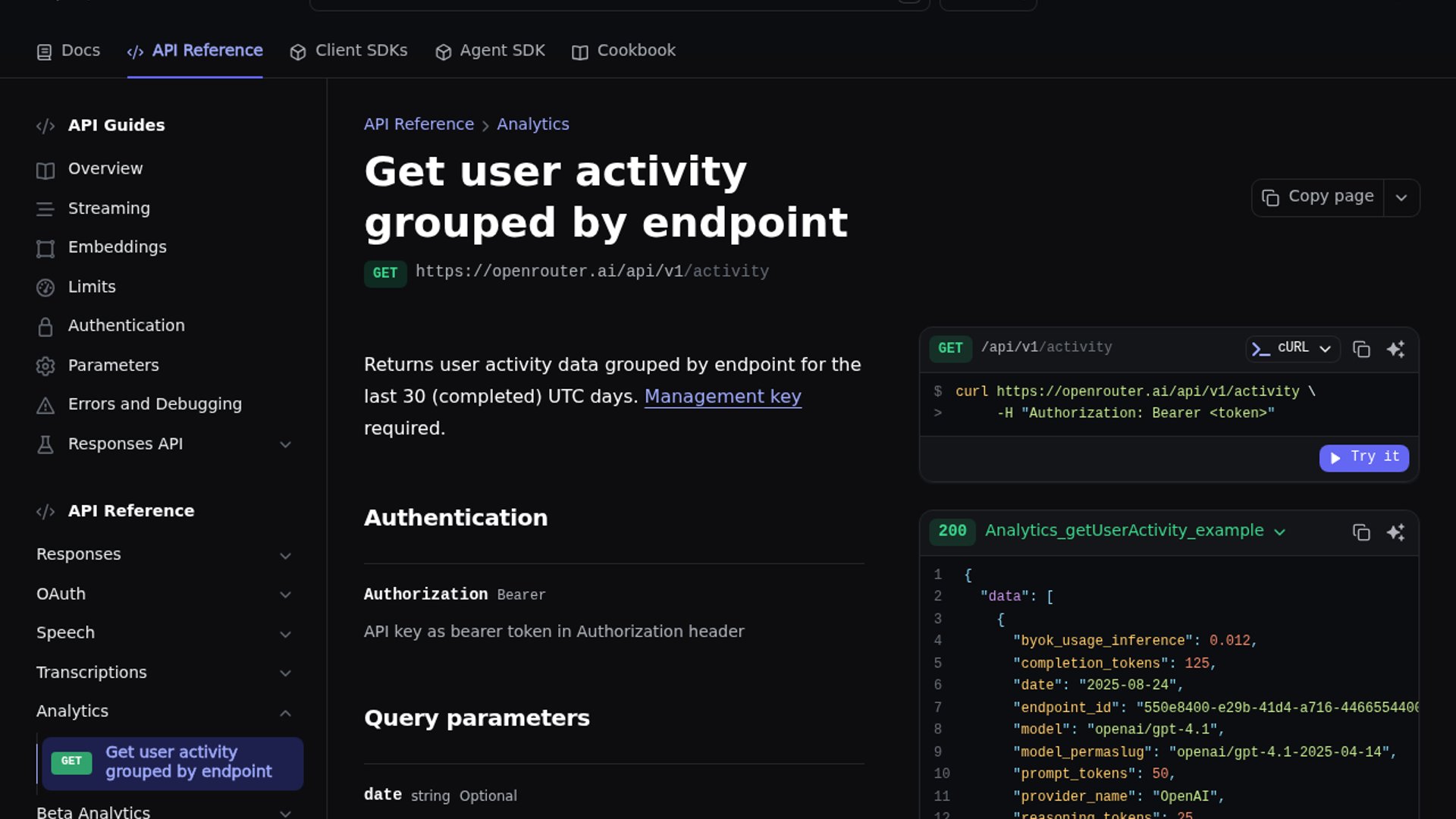Screen dimensions: 1456x819
Task: Copy the cURL request snippet
Action: tap(1361, 349)
